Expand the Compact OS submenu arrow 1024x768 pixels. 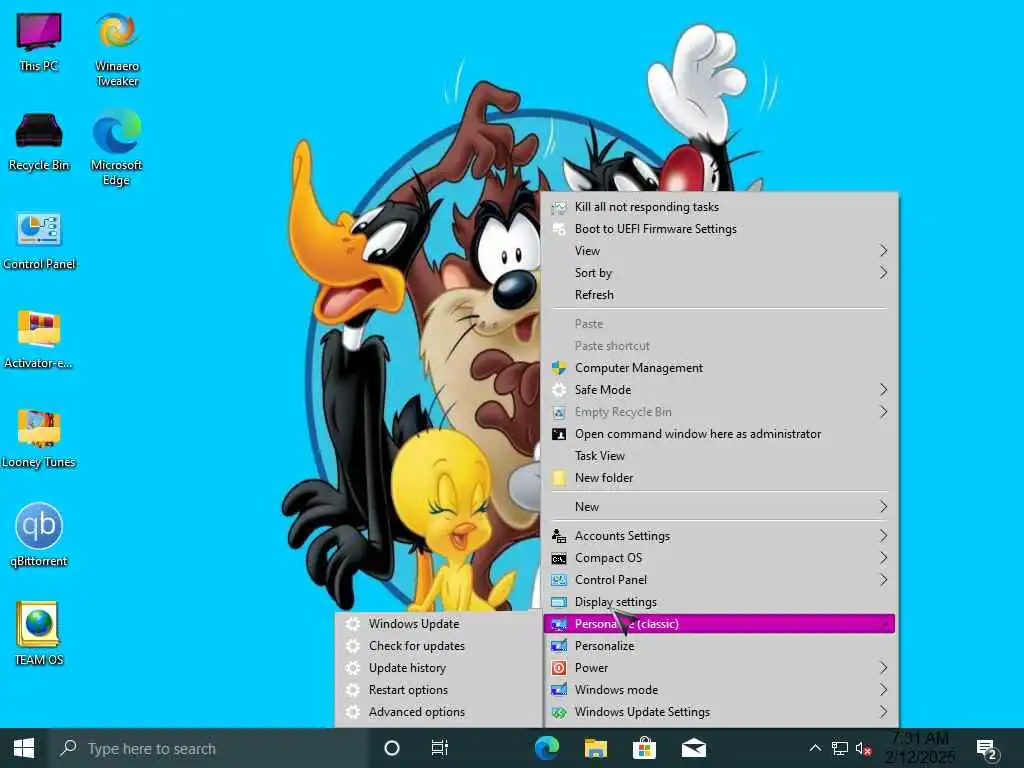click(883, 558)
